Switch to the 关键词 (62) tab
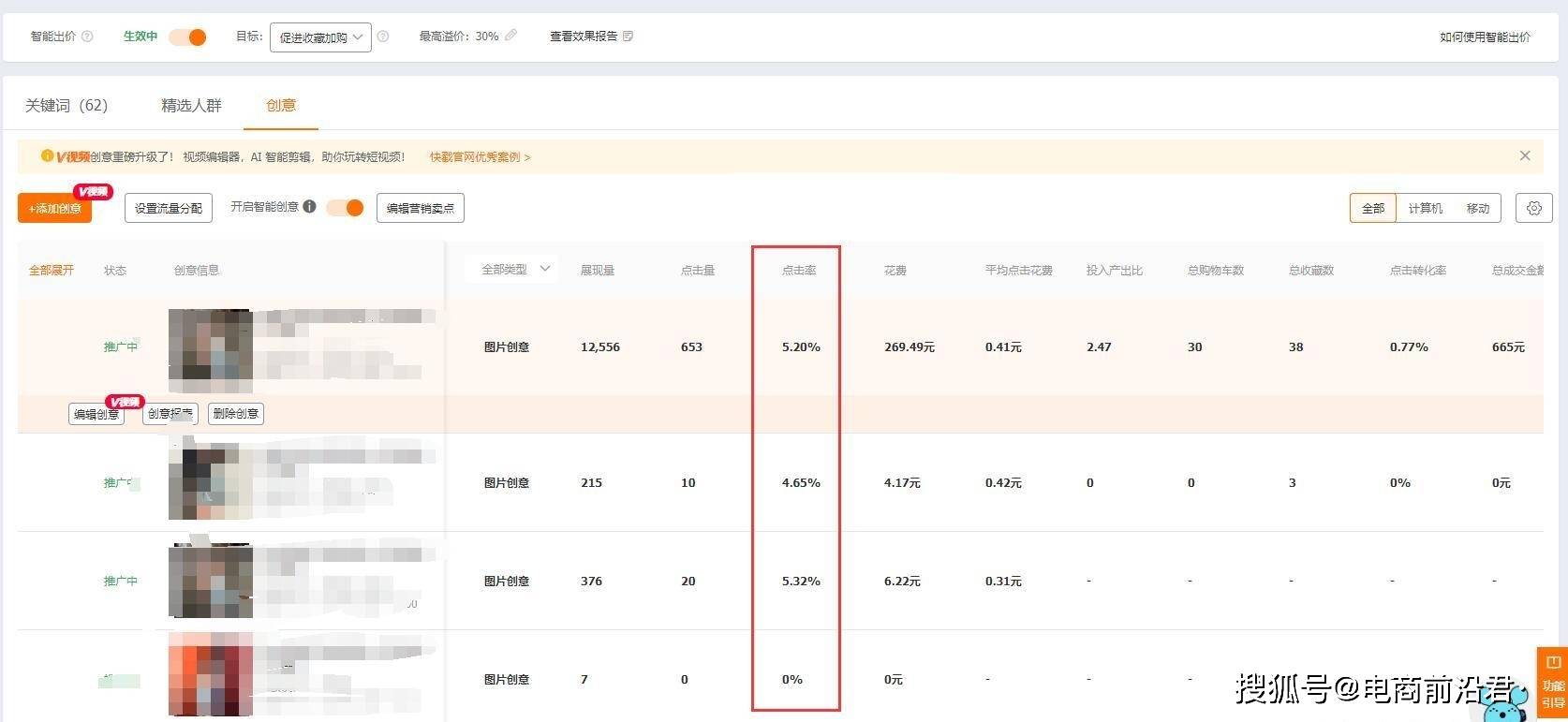 point(67,106)
